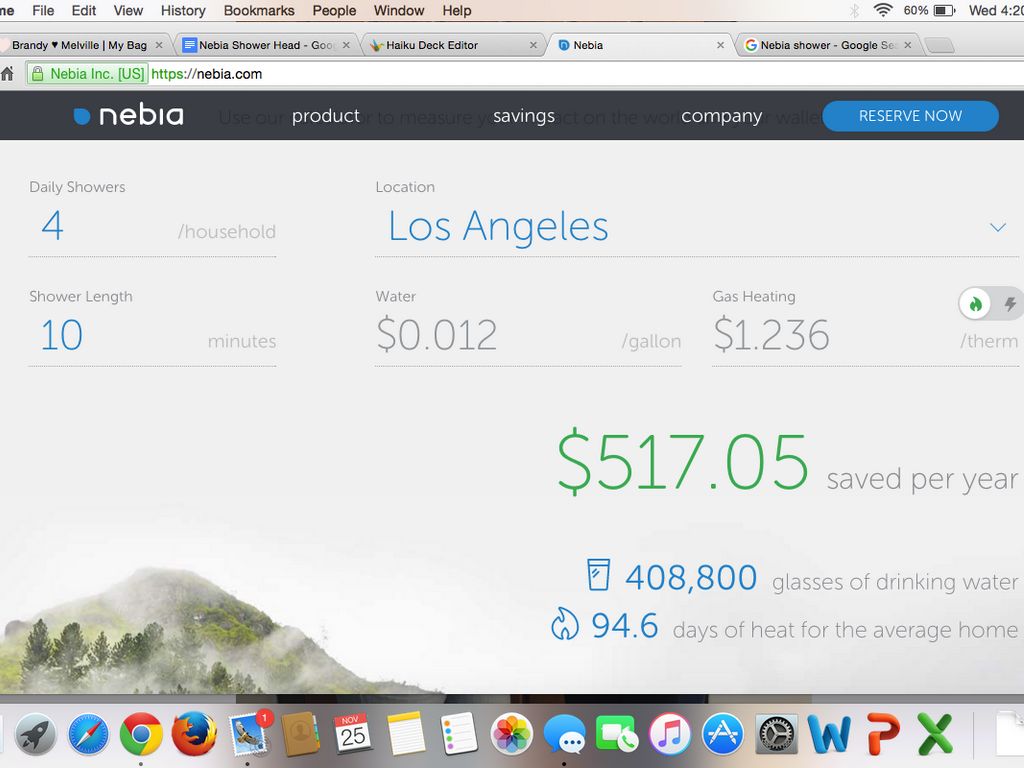Go to the savings navigation link
This screenshot has height=768, width=1024.
click(523, 116)
